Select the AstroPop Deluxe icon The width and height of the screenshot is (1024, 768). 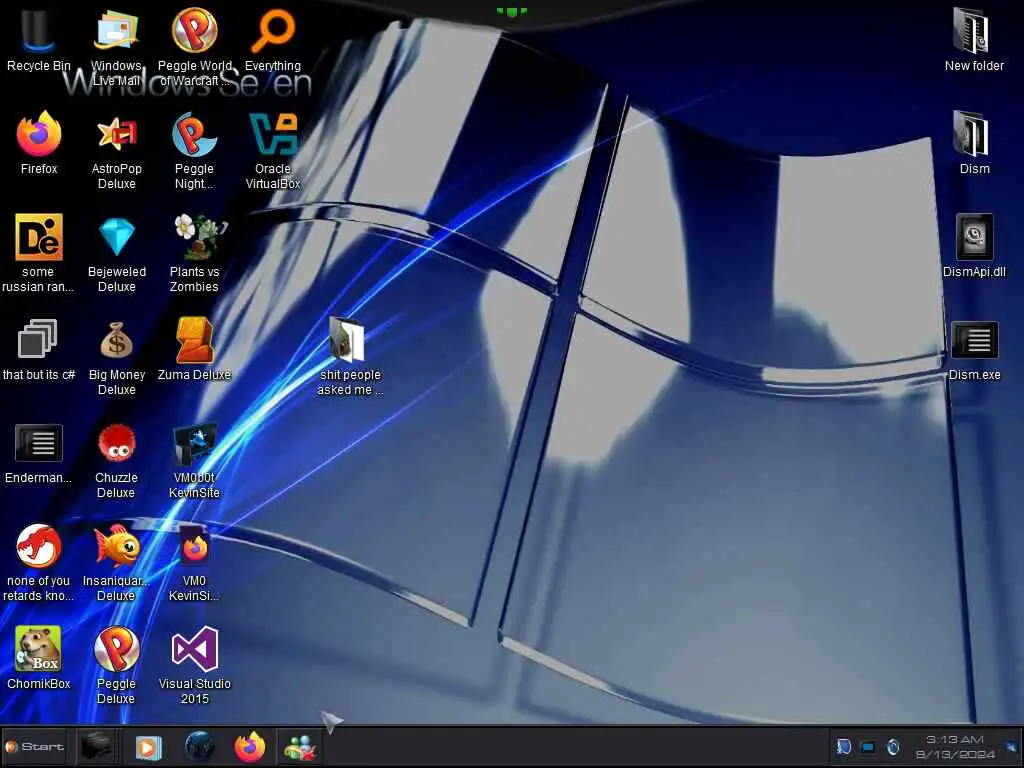click(116, 134)
